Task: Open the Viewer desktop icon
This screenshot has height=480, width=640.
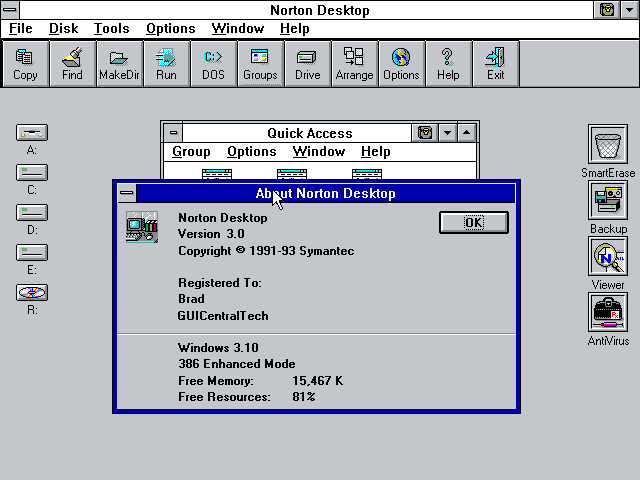Action: [x=608, y=256]
